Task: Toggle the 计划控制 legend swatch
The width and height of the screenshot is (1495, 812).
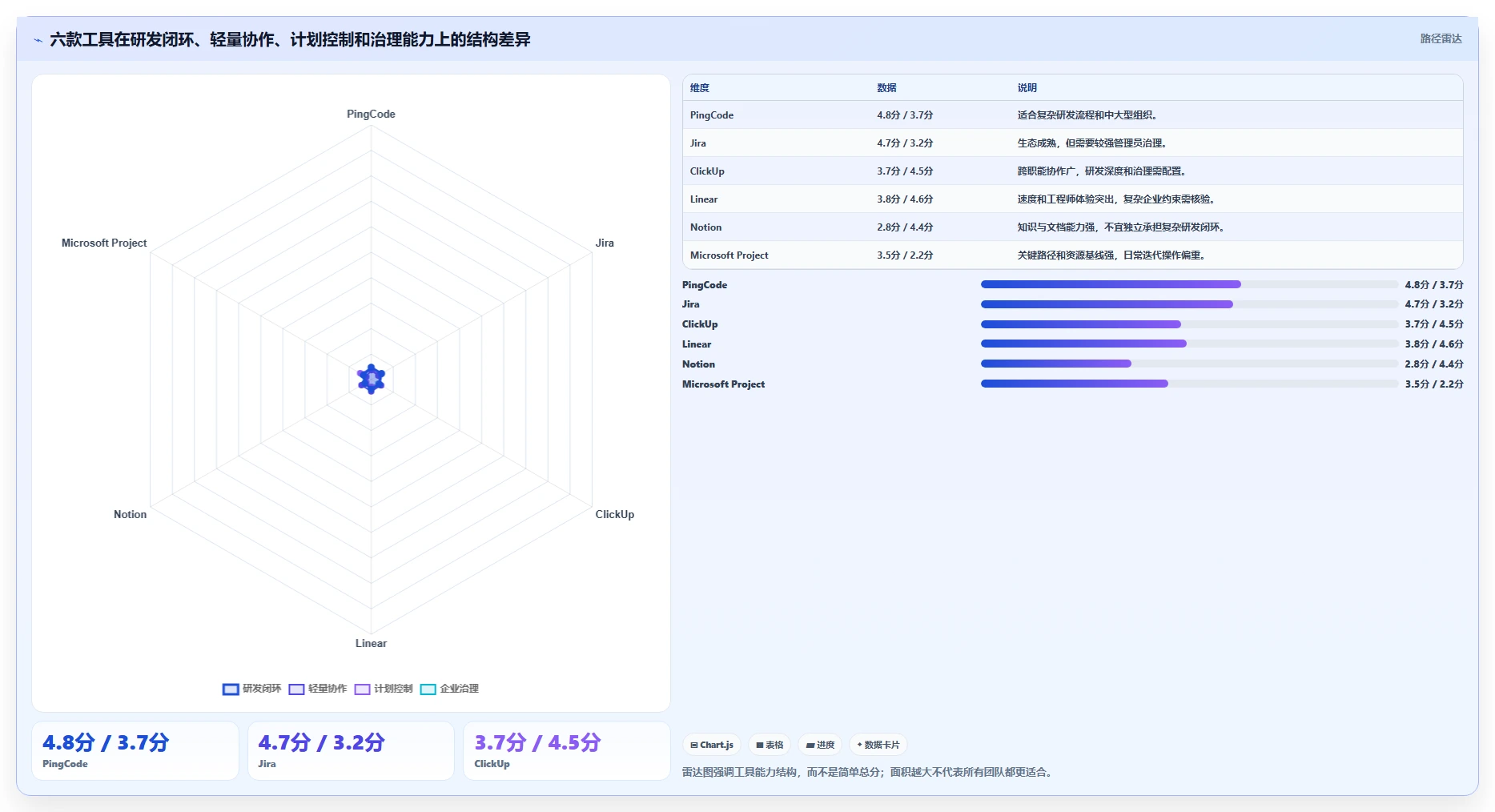Action: pyautogui.click(x=362, y=689)
